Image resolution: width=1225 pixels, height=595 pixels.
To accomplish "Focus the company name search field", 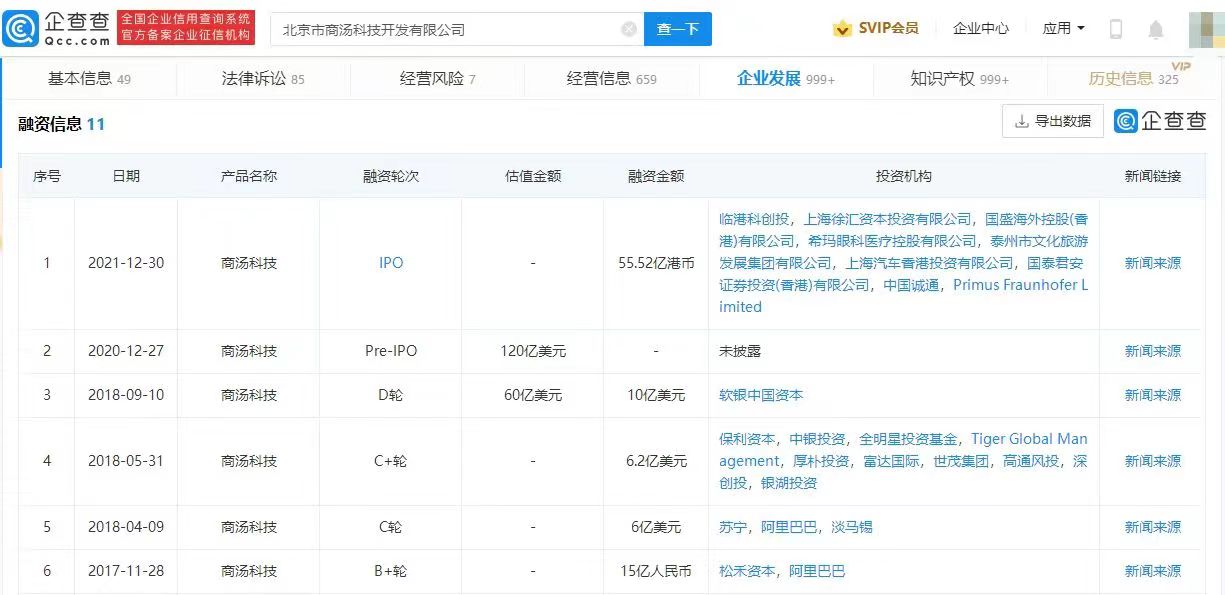I will tap(458, 29).
